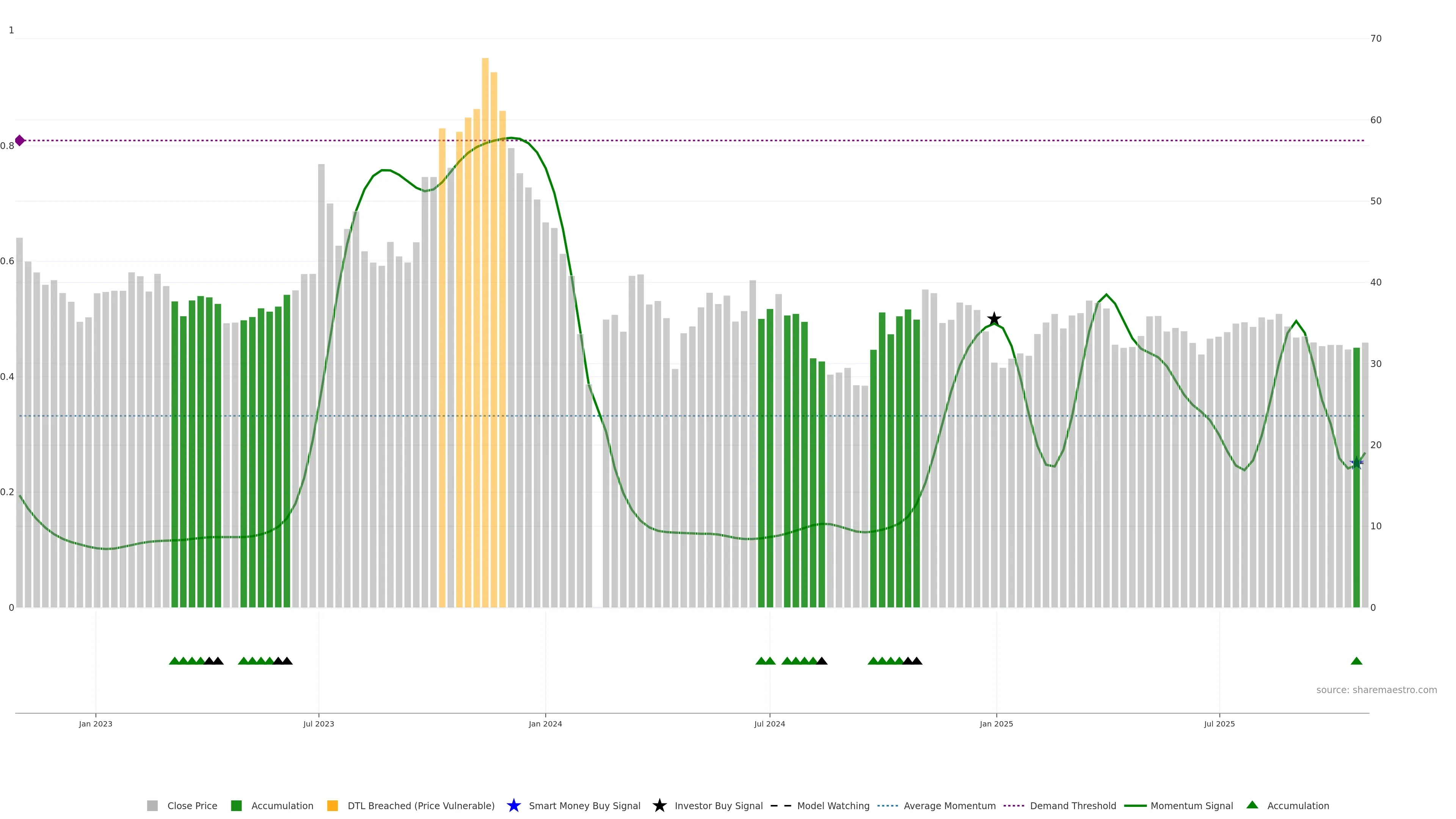
Task: Click the black star marker on momentum curve
Action: (994, 319)
